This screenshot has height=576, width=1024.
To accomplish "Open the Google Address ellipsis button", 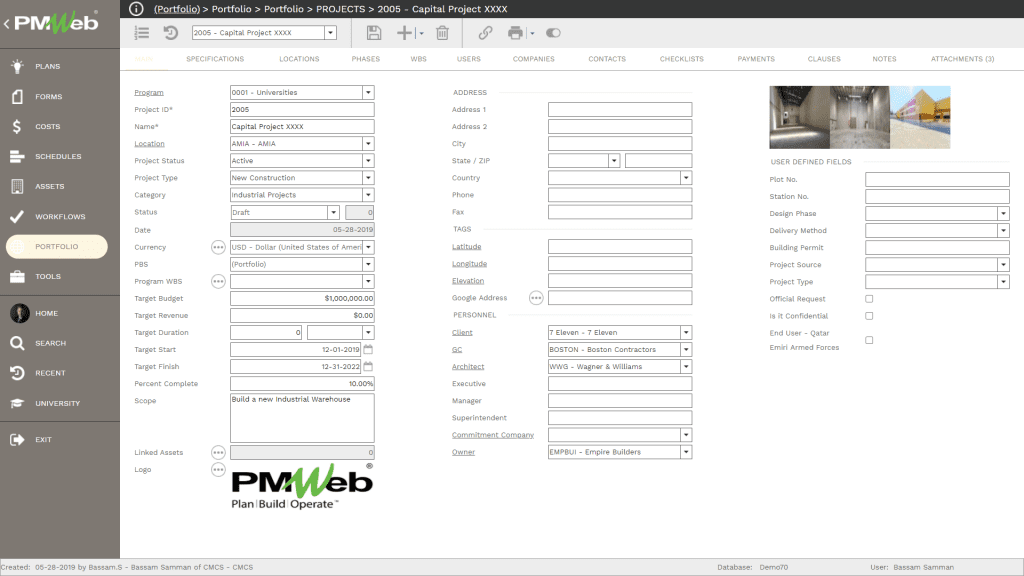I will (x=536, y=298).
